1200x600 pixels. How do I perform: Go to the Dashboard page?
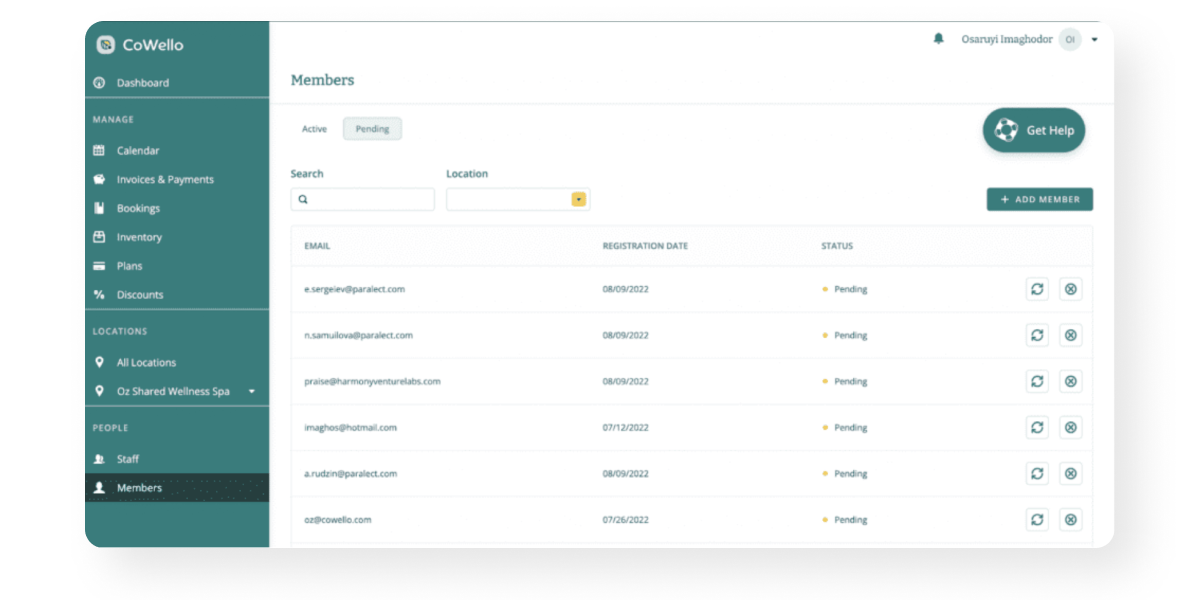[x=142, y=83]
